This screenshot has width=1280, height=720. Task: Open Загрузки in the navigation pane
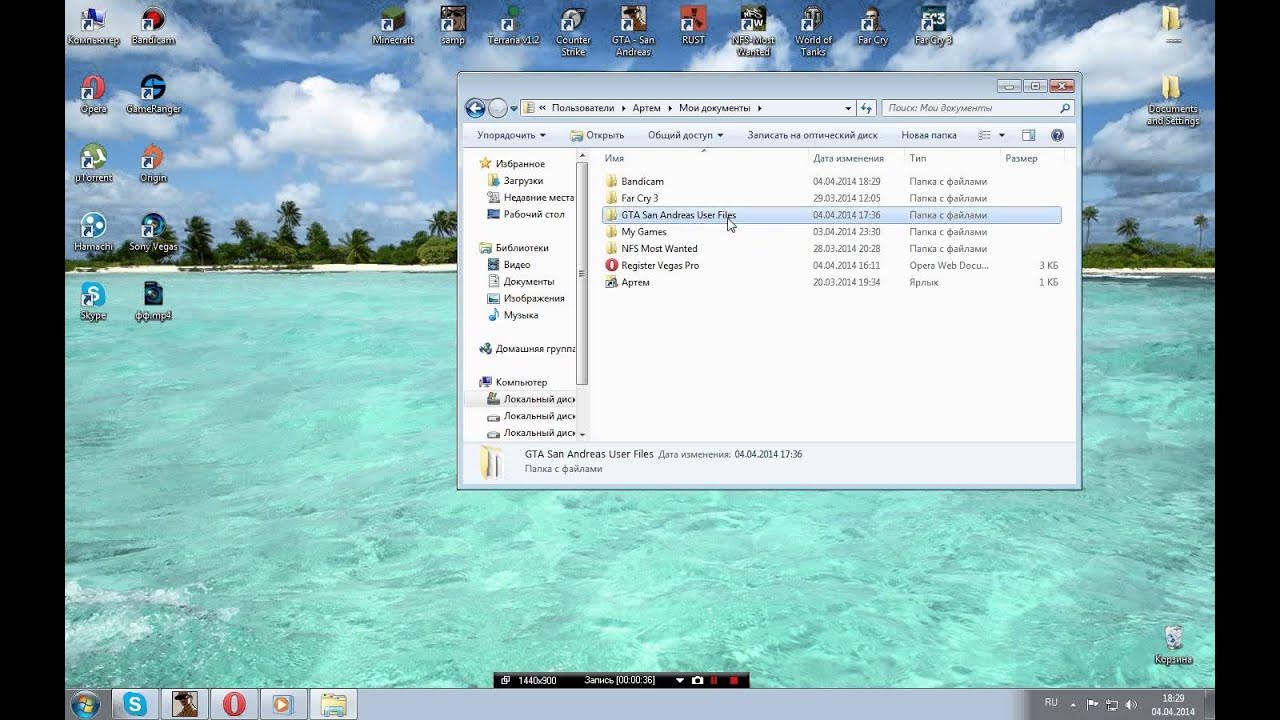point(516,181)
